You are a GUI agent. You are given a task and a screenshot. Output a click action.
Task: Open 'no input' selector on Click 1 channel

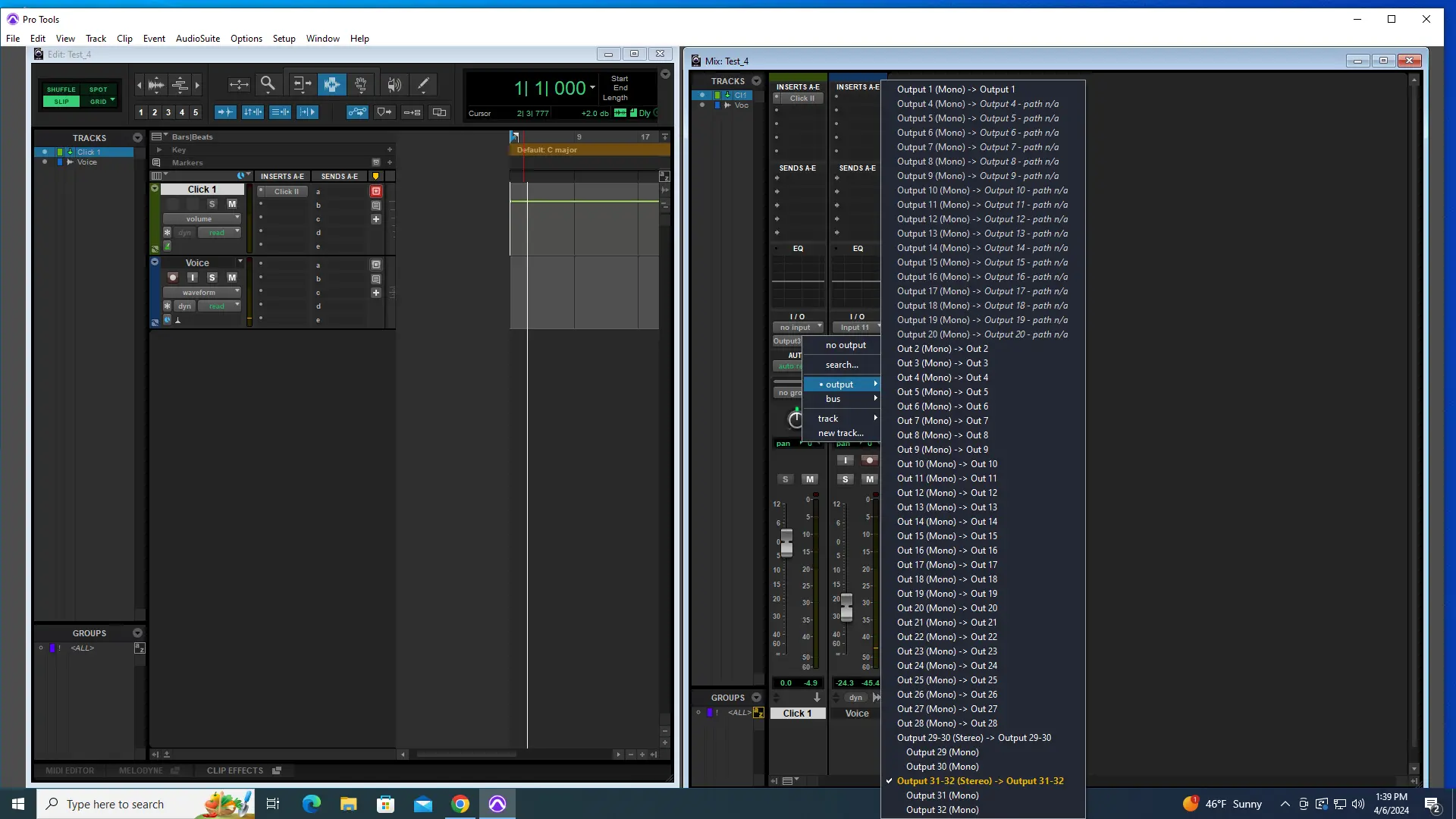[x=799, y=328]
